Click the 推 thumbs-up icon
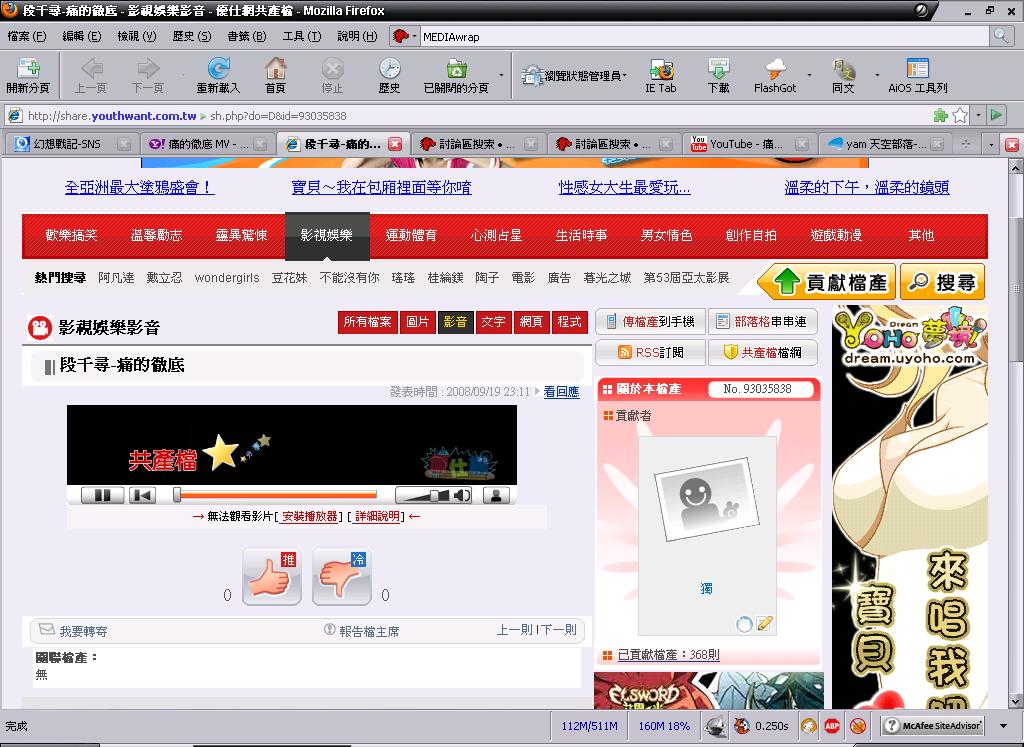1024x747 pixels. pyautogui.click(x=271, y=576)
